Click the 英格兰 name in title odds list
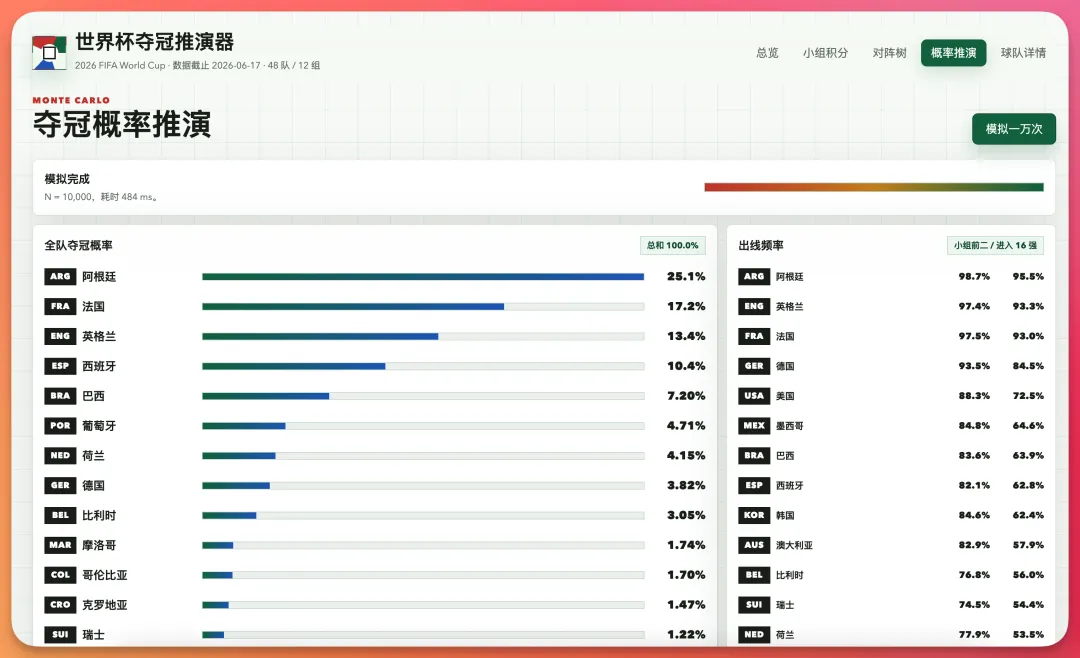 point(99,336)
